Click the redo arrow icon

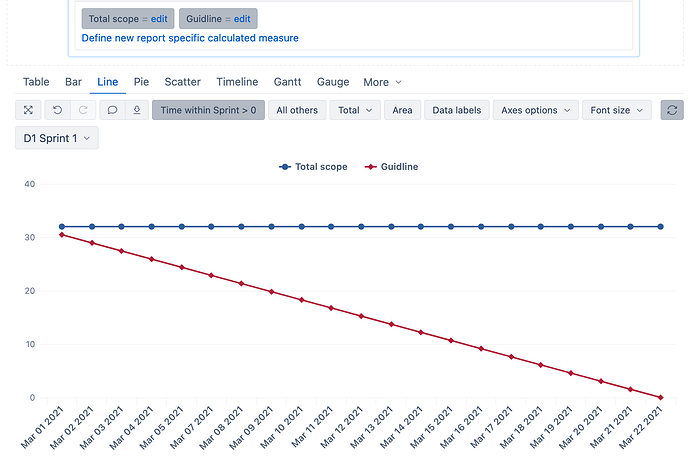pos(83,110)
